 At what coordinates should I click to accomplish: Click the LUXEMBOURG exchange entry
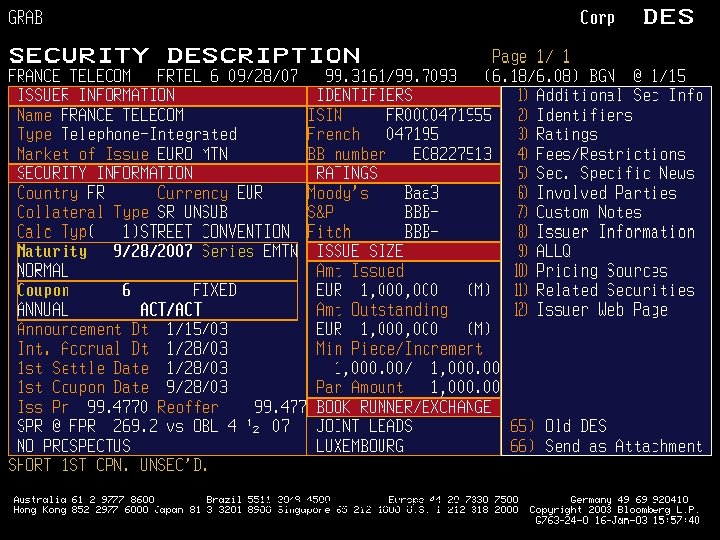360,446
